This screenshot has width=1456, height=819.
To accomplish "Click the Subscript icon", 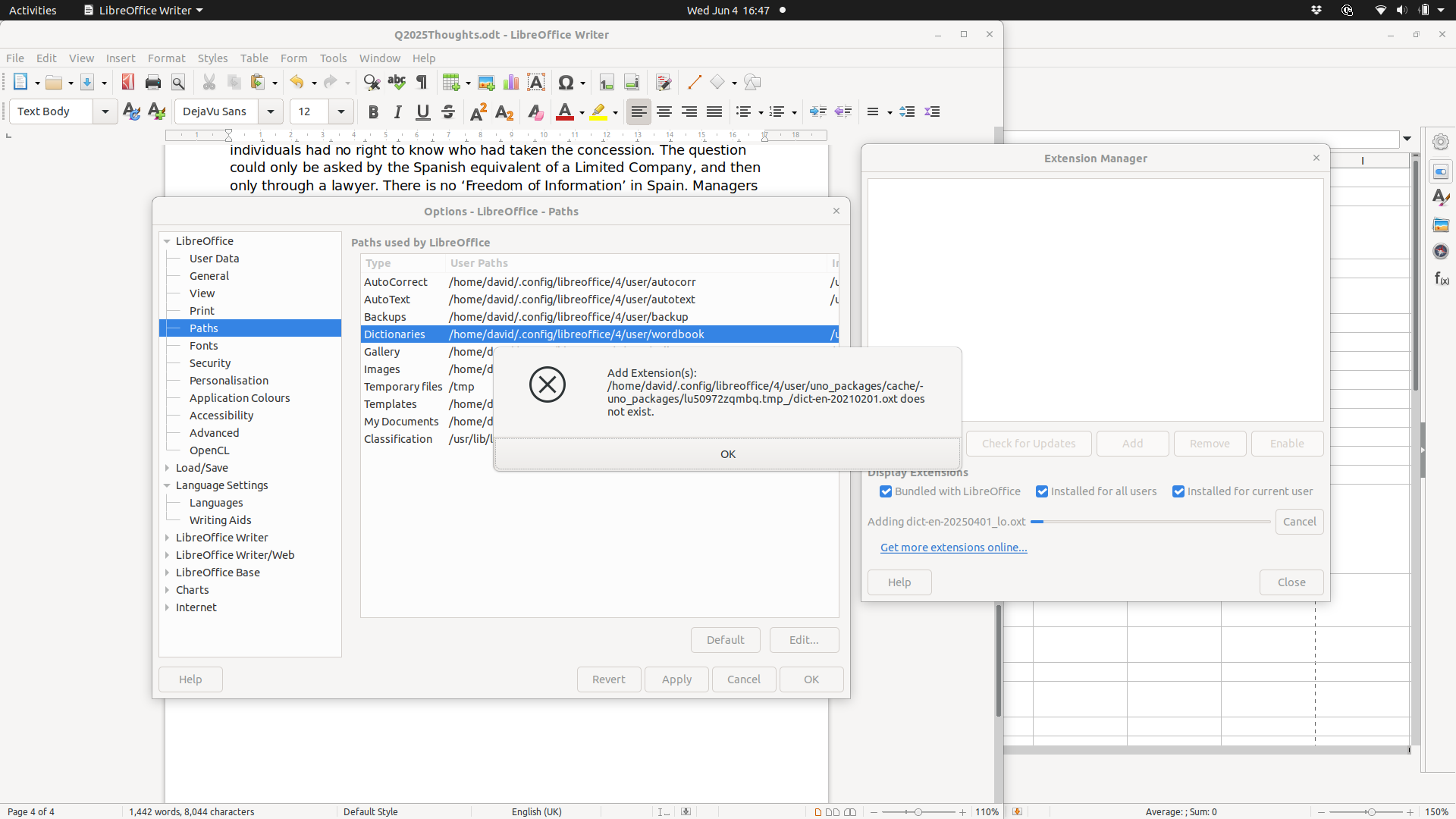I will [504, 111].
